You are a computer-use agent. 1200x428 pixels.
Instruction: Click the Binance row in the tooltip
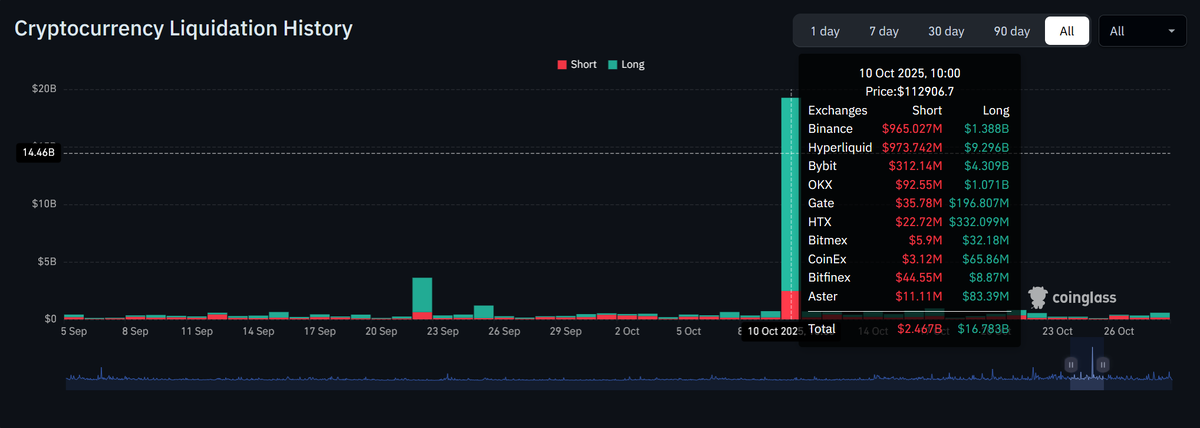coord(909,129)
